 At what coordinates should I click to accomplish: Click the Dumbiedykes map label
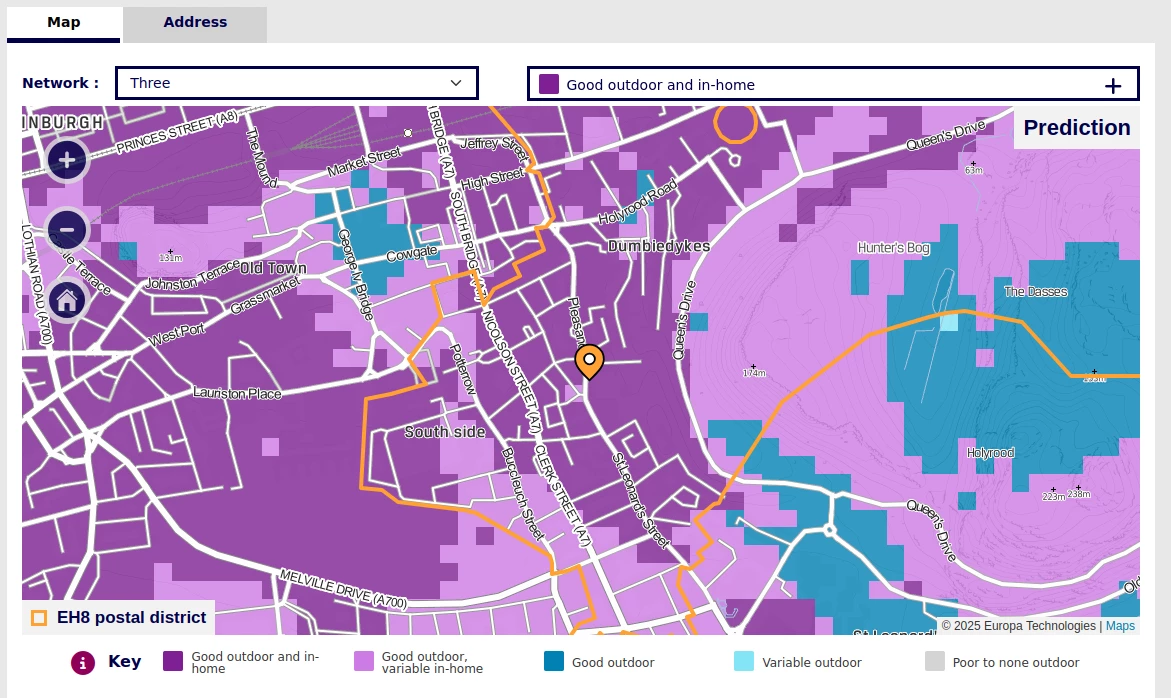[x=658, y=246]
